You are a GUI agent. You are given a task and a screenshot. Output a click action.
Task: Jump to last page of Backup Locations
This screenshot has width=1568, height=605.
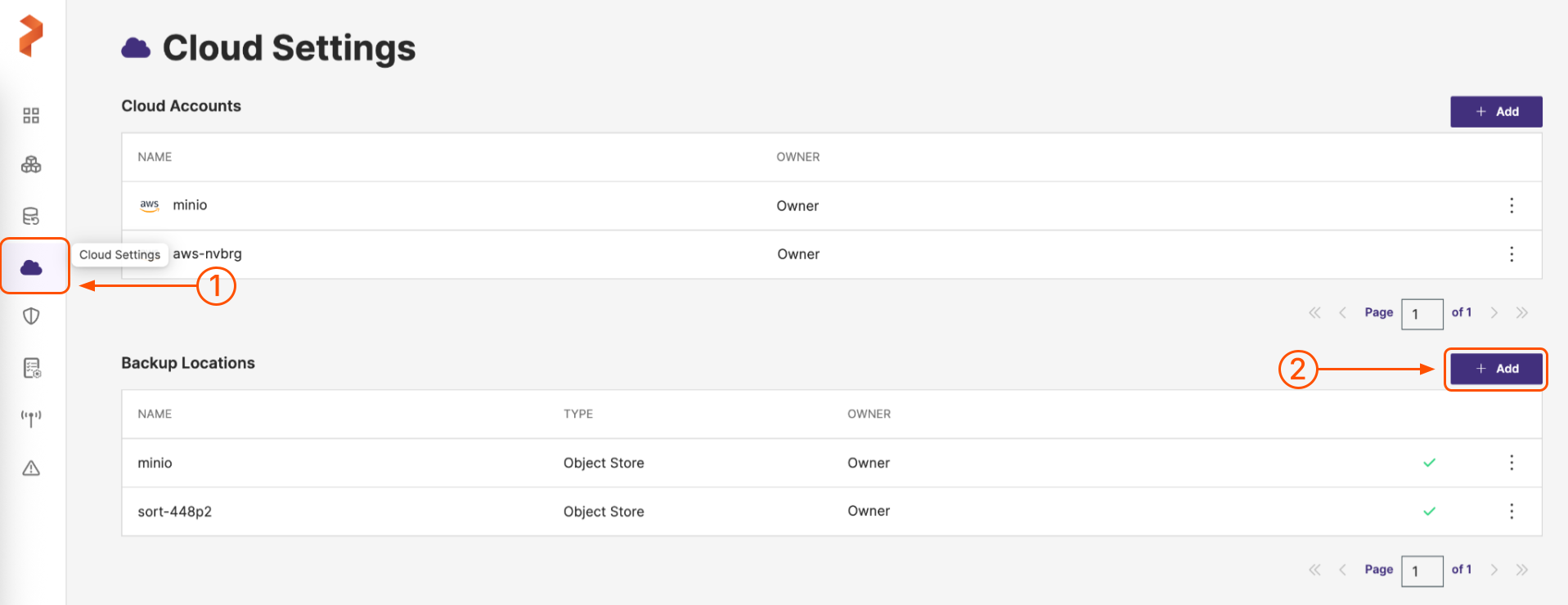tap(1521, 570)
